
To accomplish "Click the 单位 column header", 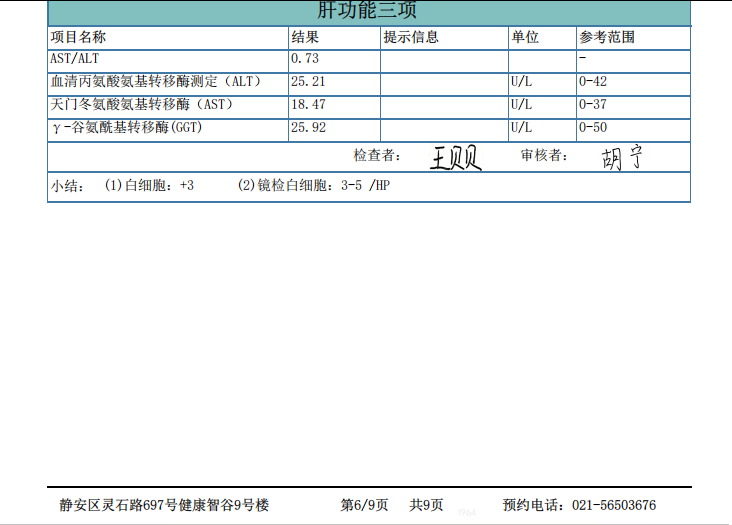I will point(525,38).
